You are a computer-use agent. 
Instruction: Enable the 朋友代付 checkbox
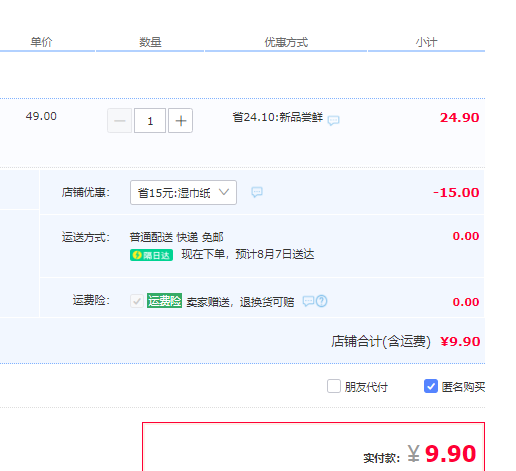pyautogui.click(x=334, y=386)
